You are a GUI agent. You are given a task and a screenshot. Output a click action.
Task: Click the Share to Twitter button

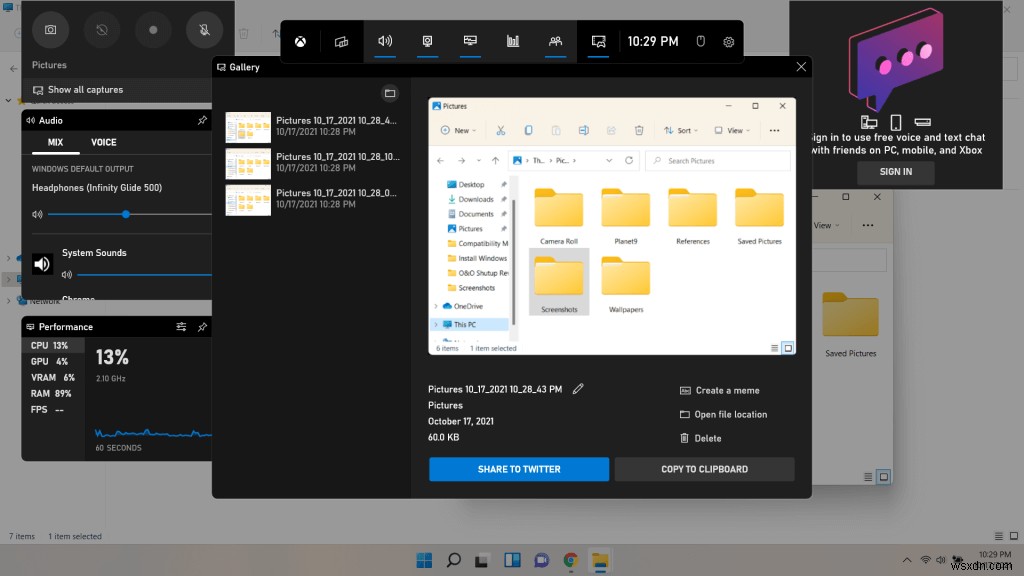coord(518,468)
